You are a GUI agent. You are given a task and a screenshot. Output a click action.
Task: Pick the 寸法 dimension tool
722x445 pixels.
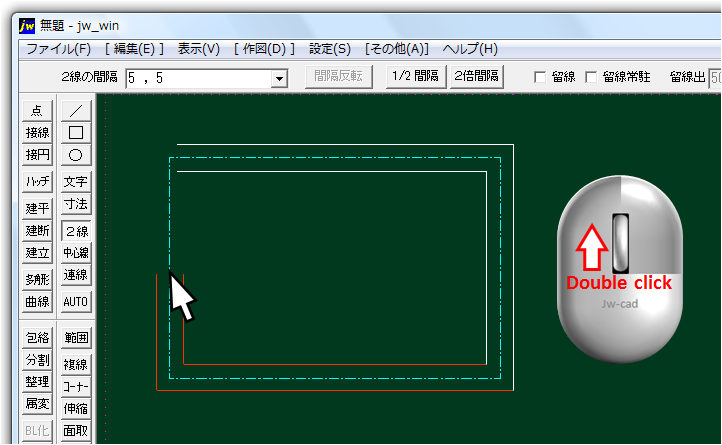tap(76, 204)
